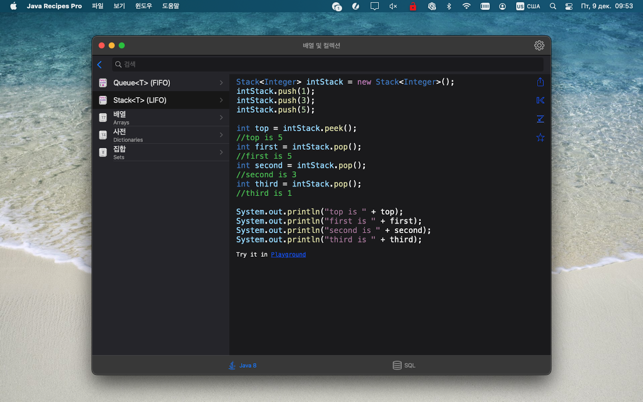Open Control Center in the menu bar

(x=569, y=6)
